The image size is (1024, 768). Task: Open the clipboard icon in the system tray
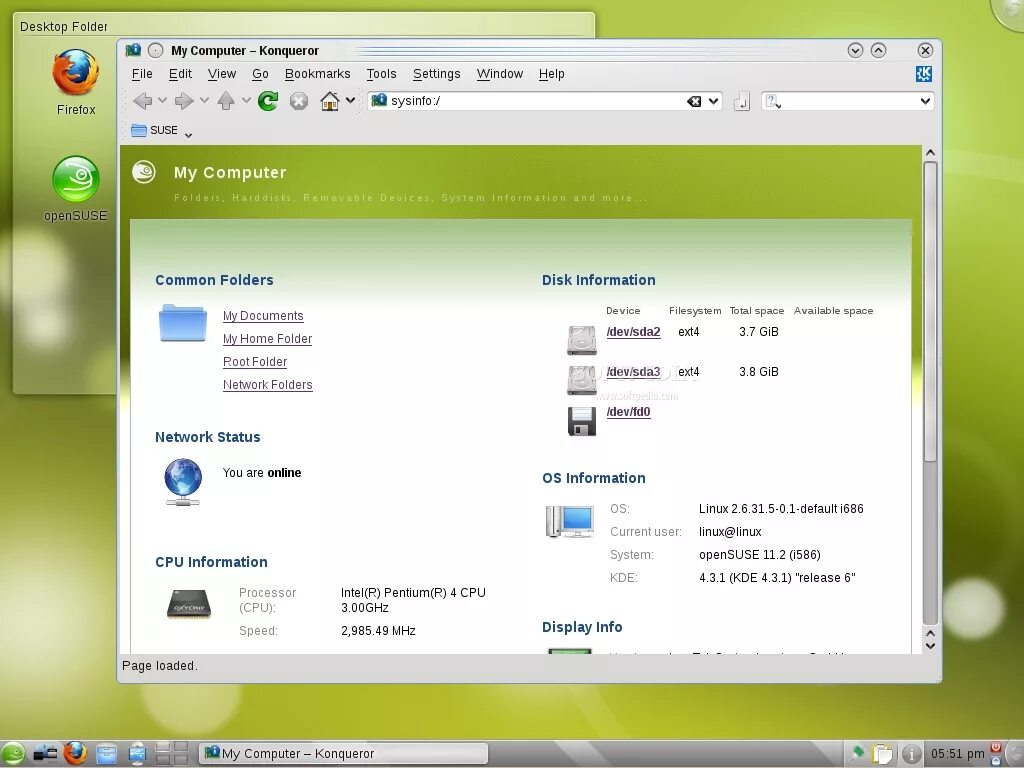coord(882,754)
